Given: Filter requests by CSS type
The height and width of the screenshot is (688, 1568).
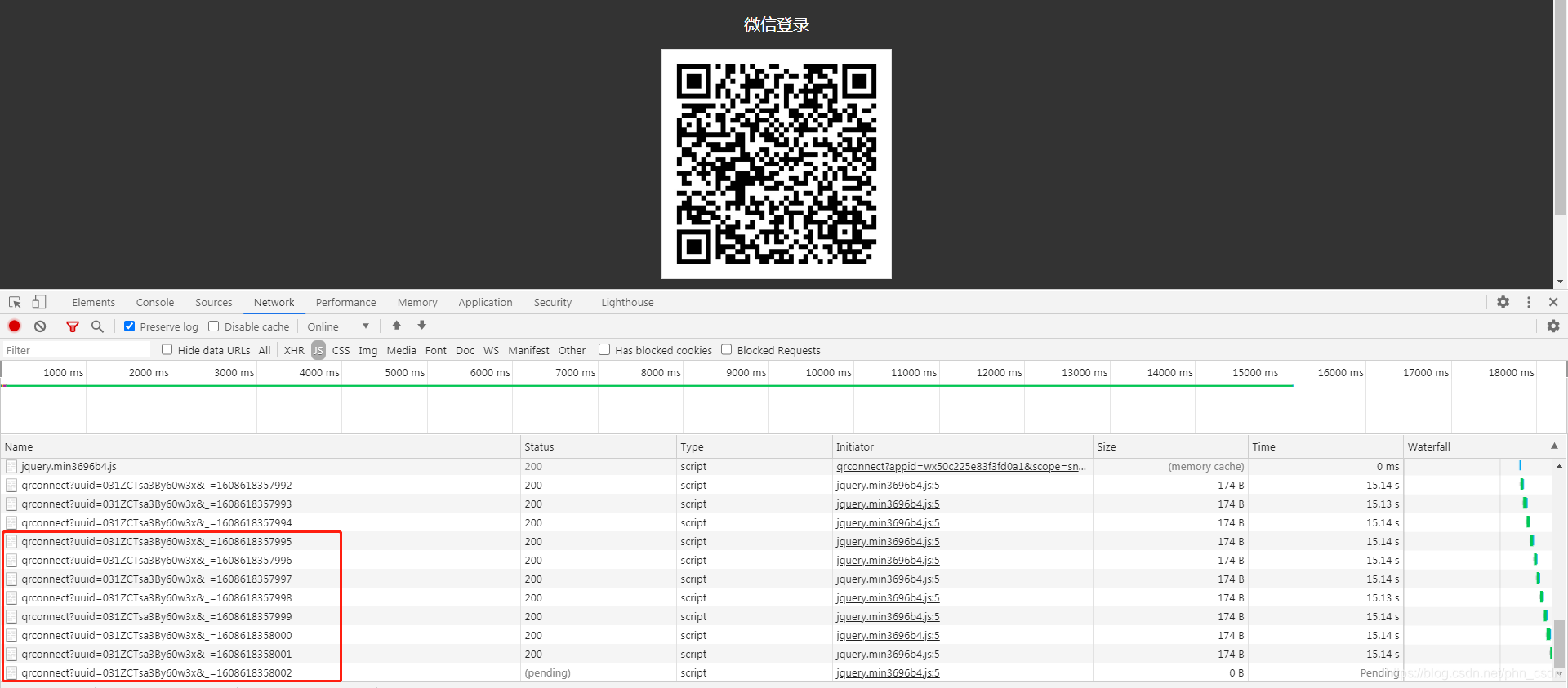Looking at the screenshot, I should point(341,351).
